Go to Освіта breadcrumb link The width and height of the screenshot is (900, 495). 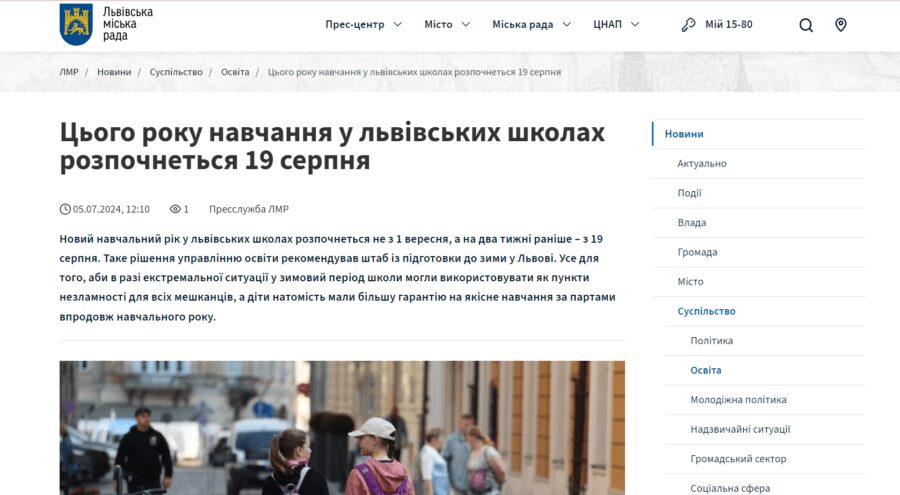pyautogui.click(x=235, y=72)
